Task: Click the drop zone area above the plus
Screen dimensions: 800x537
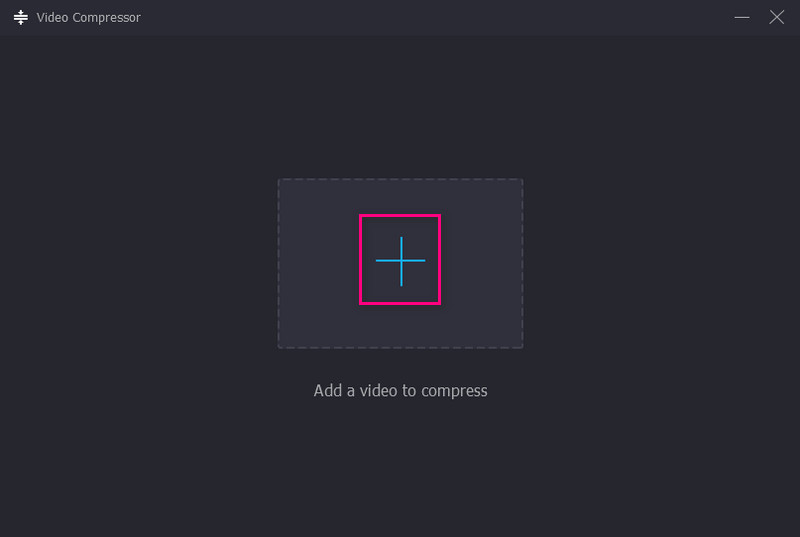Action: [400, 196]
